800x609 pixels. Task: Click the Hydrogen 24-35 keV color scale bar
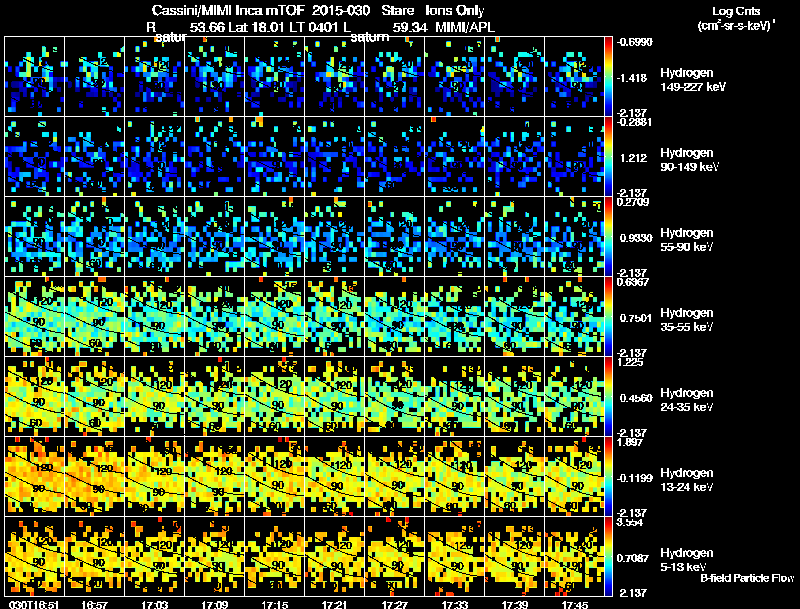tap(608, 397)
